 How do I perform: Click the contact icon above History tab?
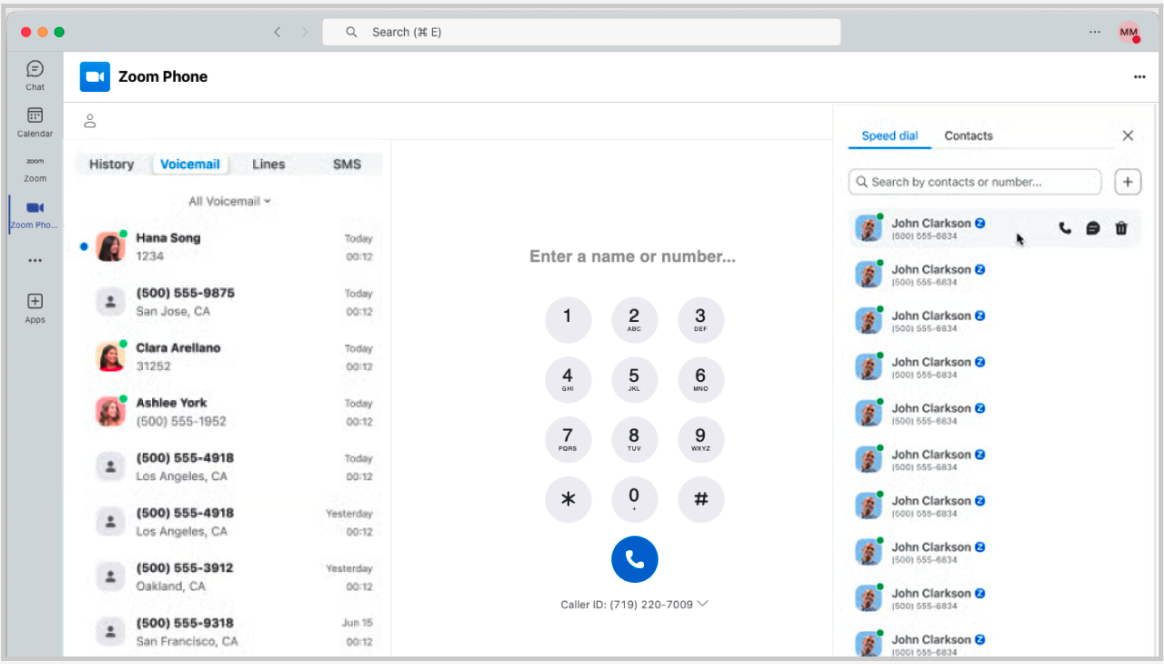90,121
